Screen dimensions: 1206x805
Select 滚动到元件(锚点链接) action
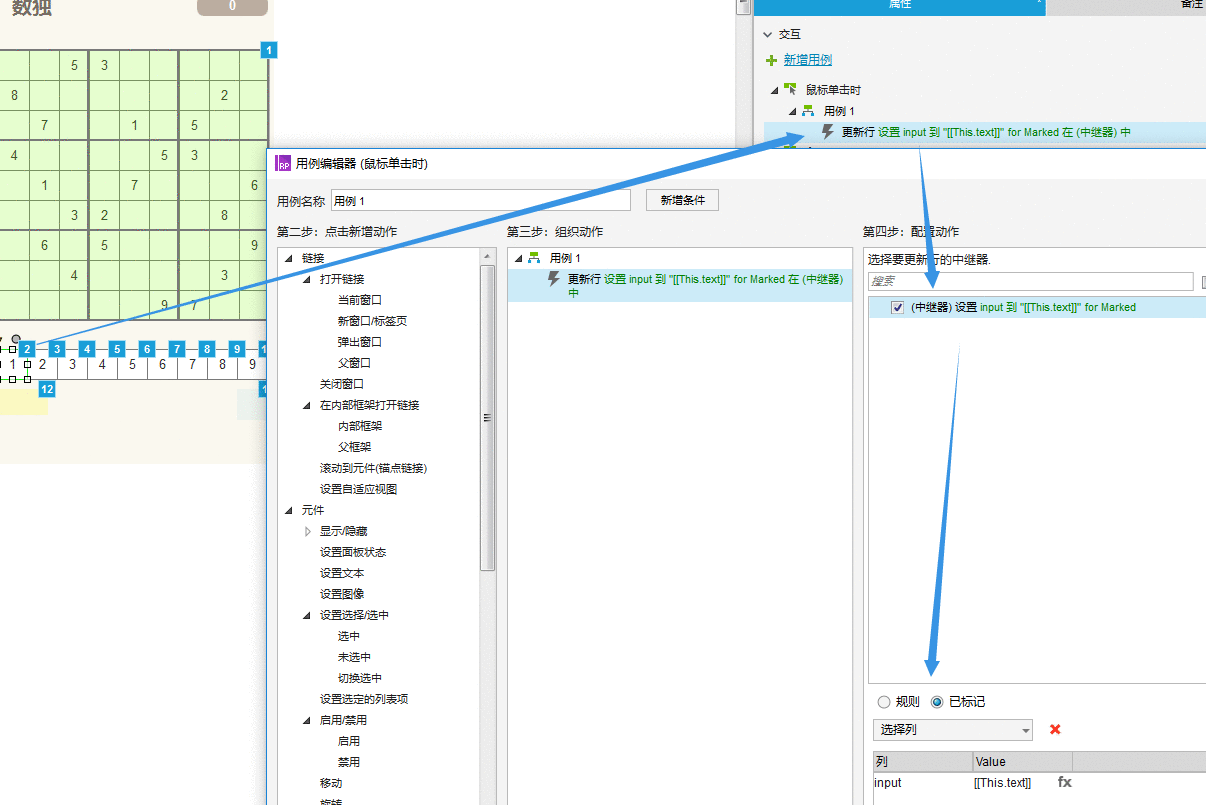[x=374, y=468]
